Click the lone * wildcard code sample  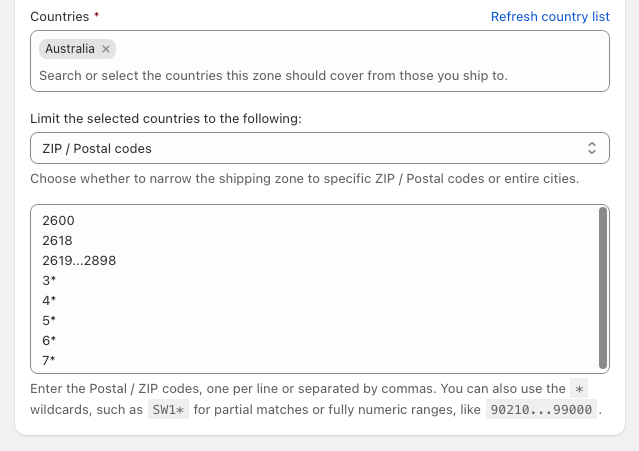(581, 390)
